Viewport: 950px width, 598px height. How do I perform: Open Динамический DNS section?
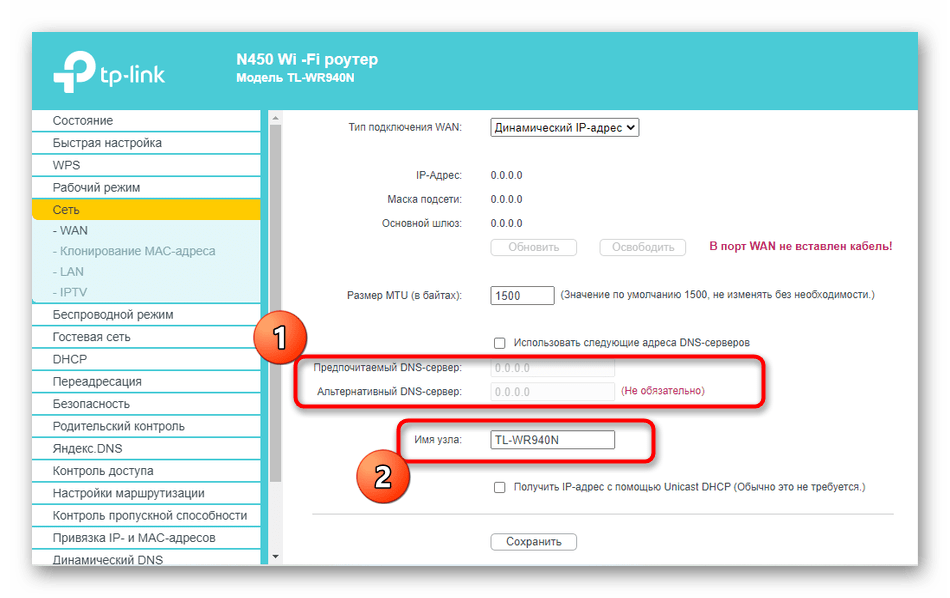pos(146,559)
